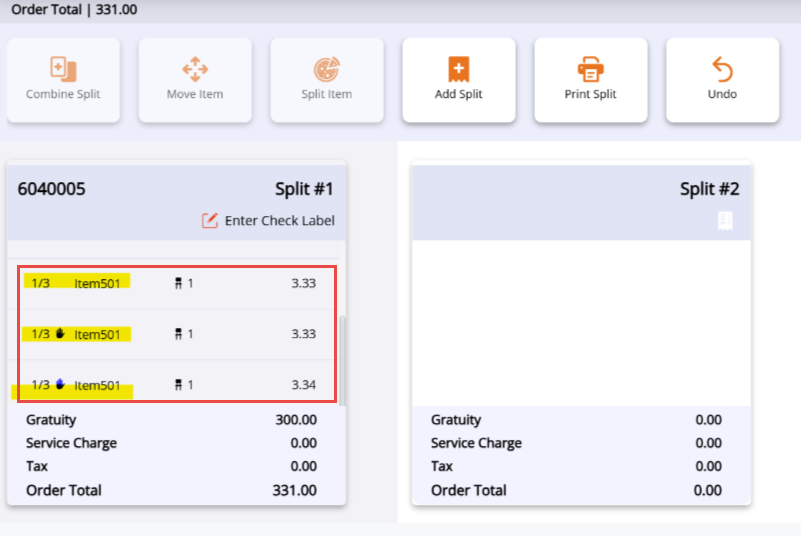This screenshot has width=801, height=536.
Task: Click the Add Split receipt icon
Action: 458,69
